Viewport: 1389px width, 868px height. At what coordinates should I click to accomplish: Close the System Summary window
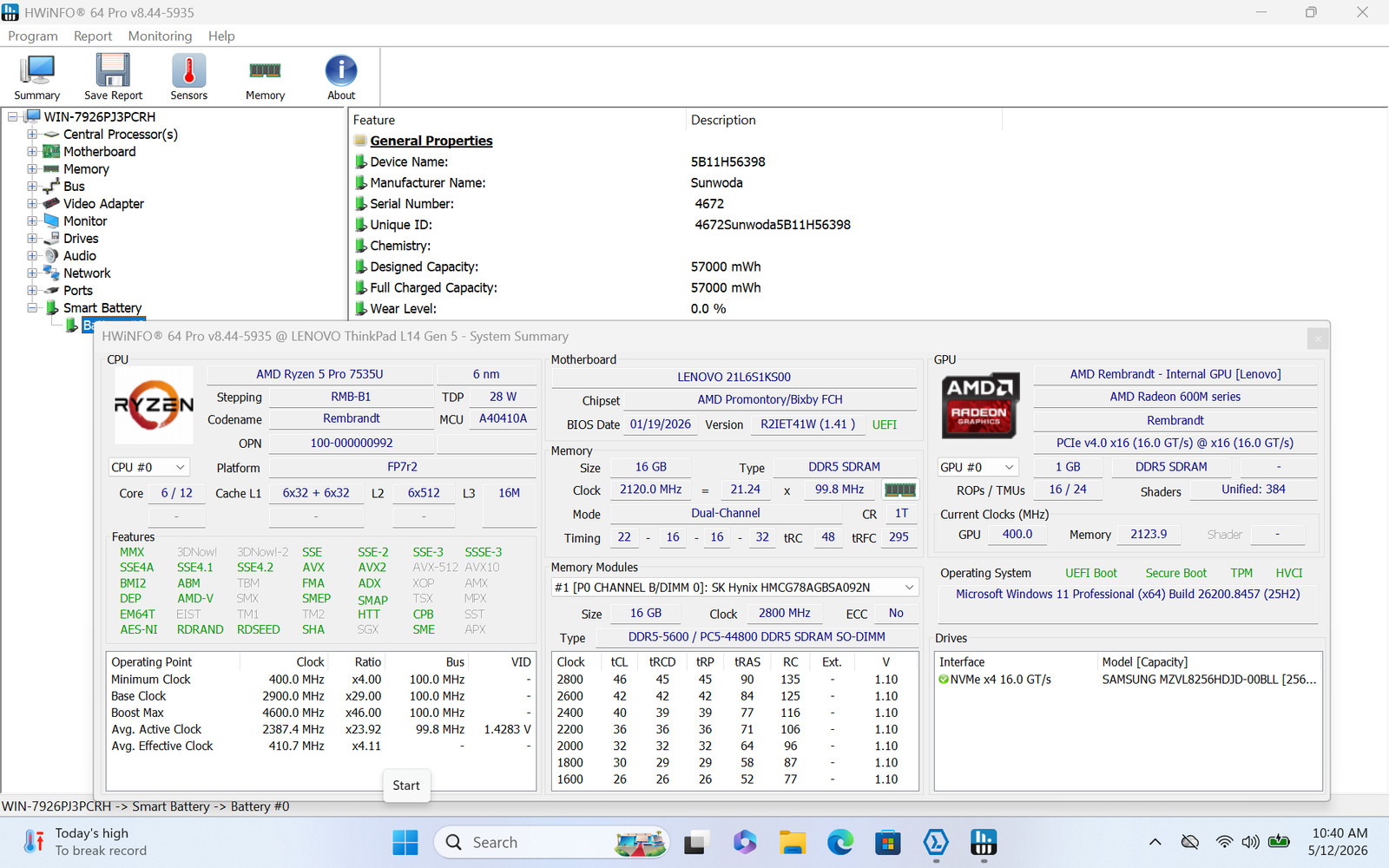tap(1318, 338)
